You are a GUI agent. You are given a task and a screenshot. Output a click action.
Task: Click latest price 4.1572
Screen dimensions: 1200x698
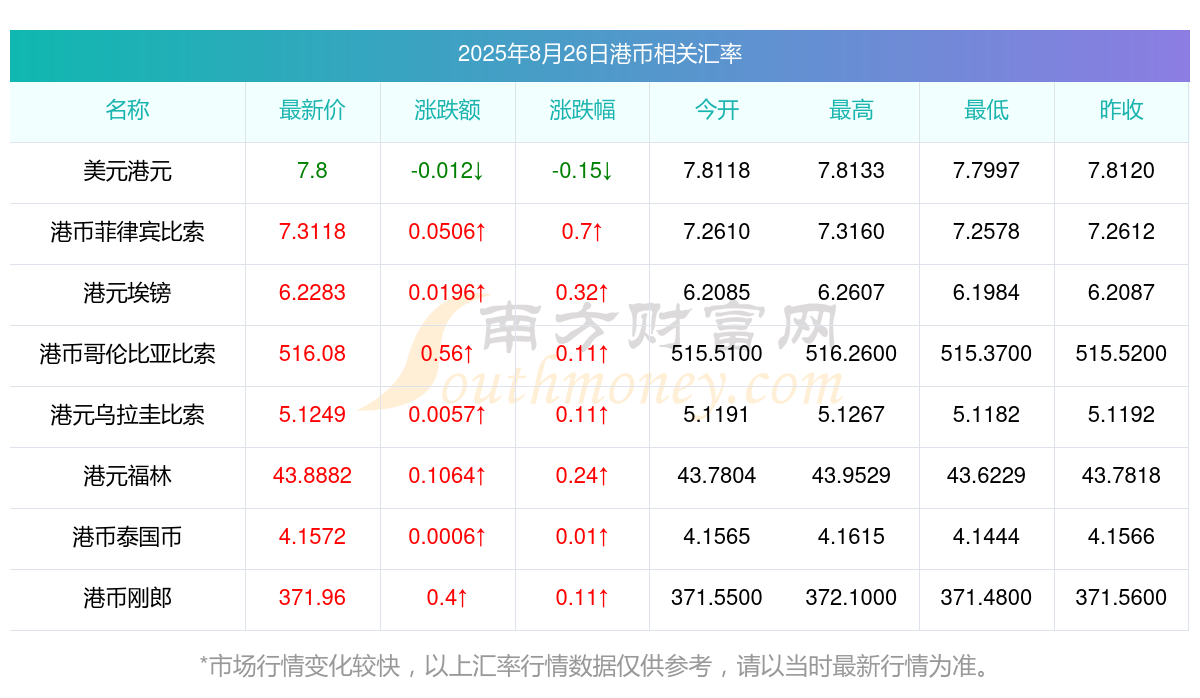(313, 537)
